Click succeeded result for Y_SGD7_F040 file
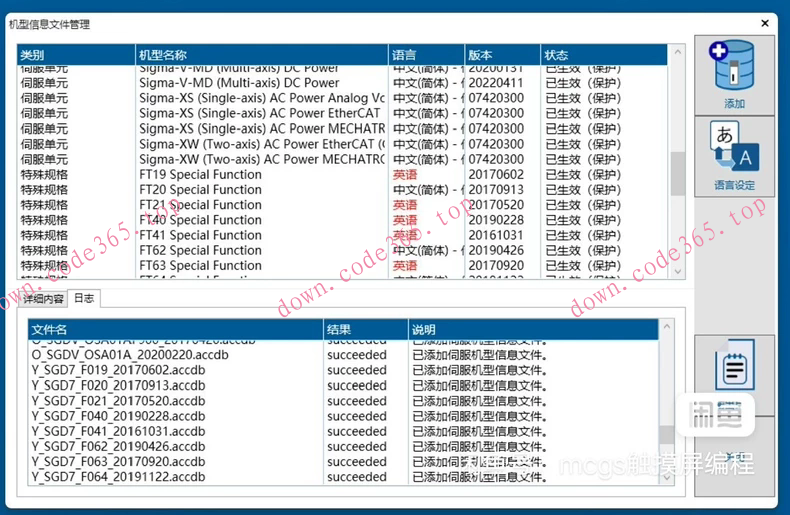Viewport: 790px width, 515px height. click(x=357, y=416)
